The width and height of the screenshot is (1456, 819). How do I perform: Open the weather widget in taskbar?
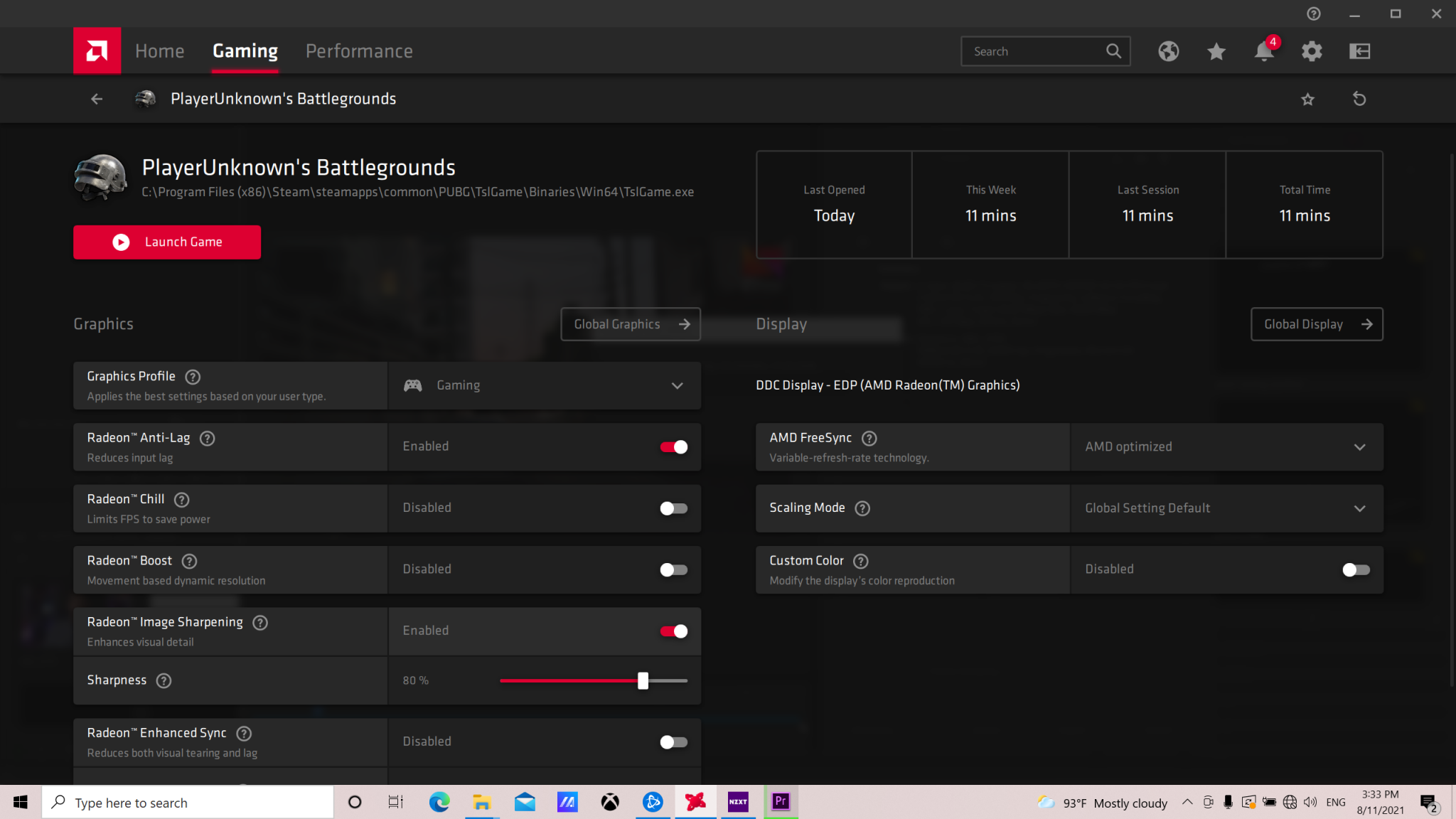[1102, 803]
